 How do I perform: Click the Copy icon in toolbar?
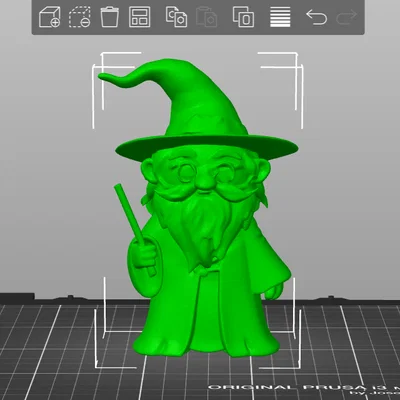click(x=176, y=17)
